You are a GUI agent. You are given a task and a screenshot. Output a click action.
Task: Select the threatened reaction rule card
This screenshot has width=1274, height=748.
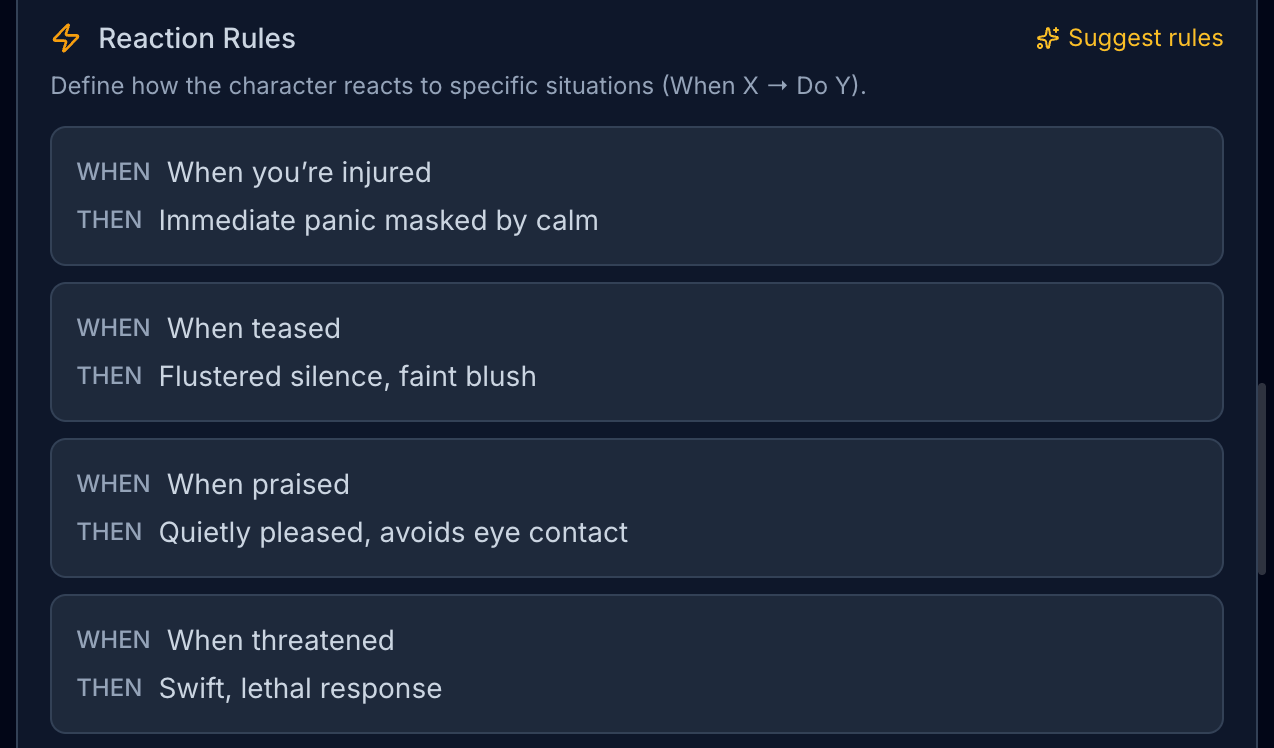click(900, 664)
